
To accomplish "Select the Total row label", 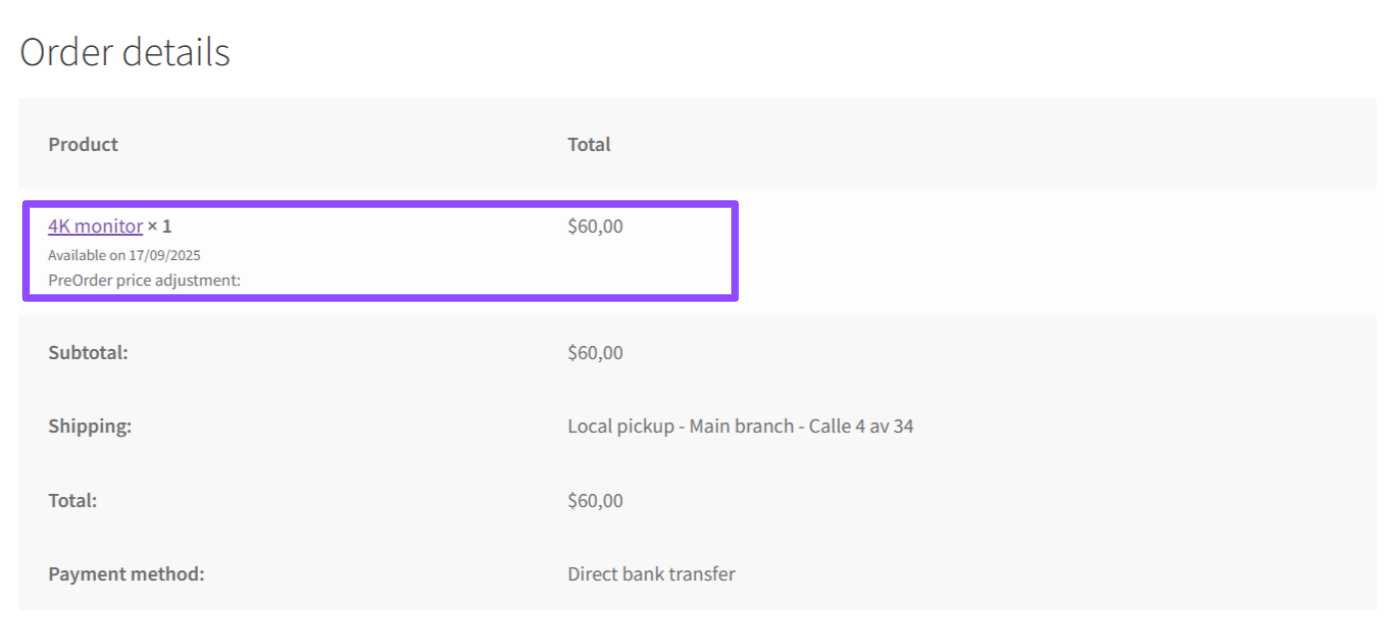I will [68, 500].
